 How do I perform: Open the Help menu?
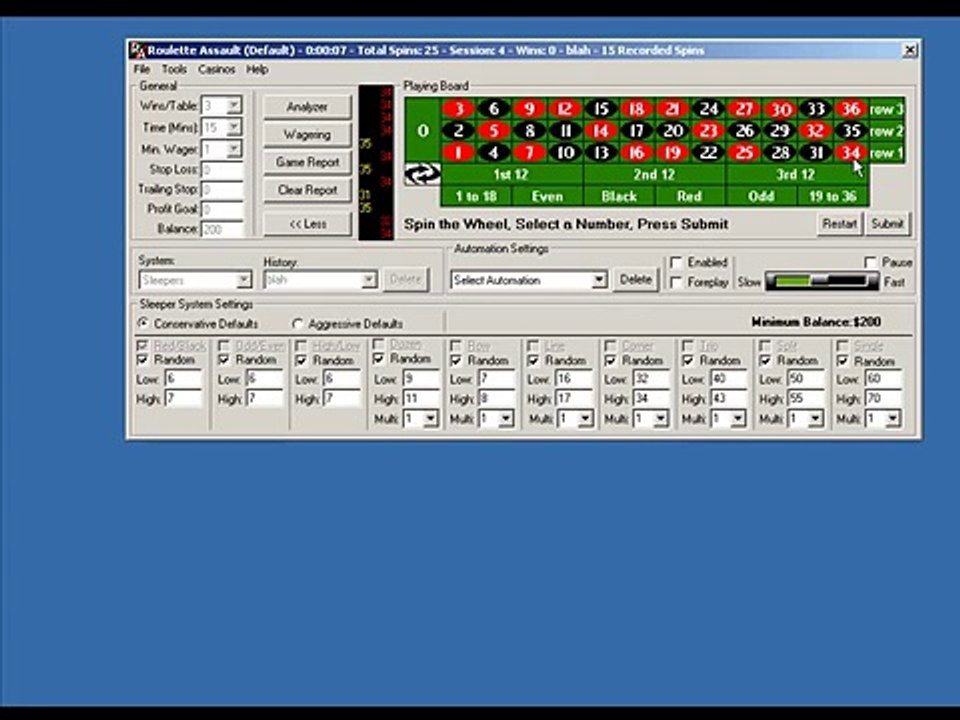(x=257, y=69)
